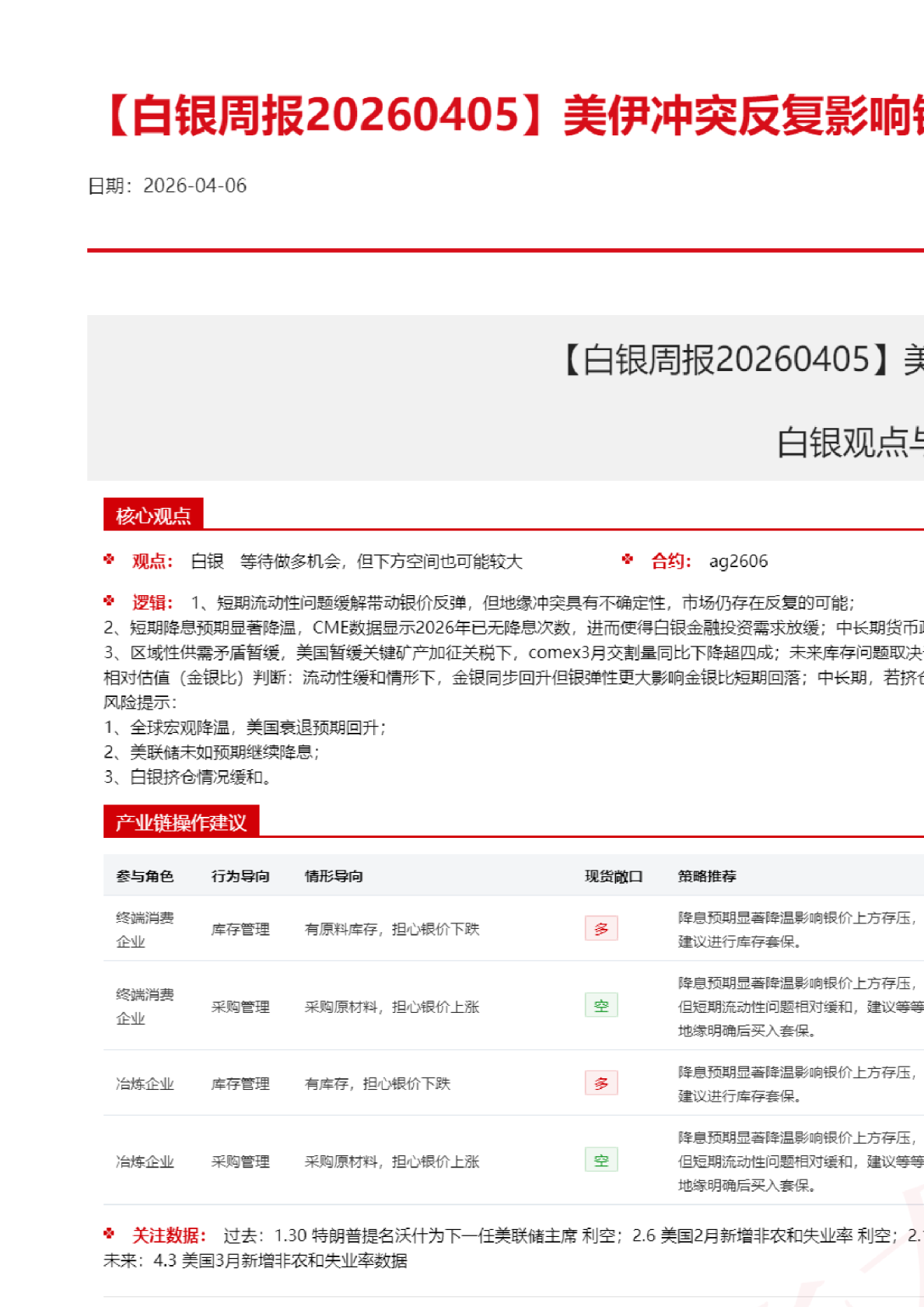Screen dimensions: 924x1307
Task: Click the 空 tag in 冶炼企业 采购管理 row
Action: [600, 1161]
